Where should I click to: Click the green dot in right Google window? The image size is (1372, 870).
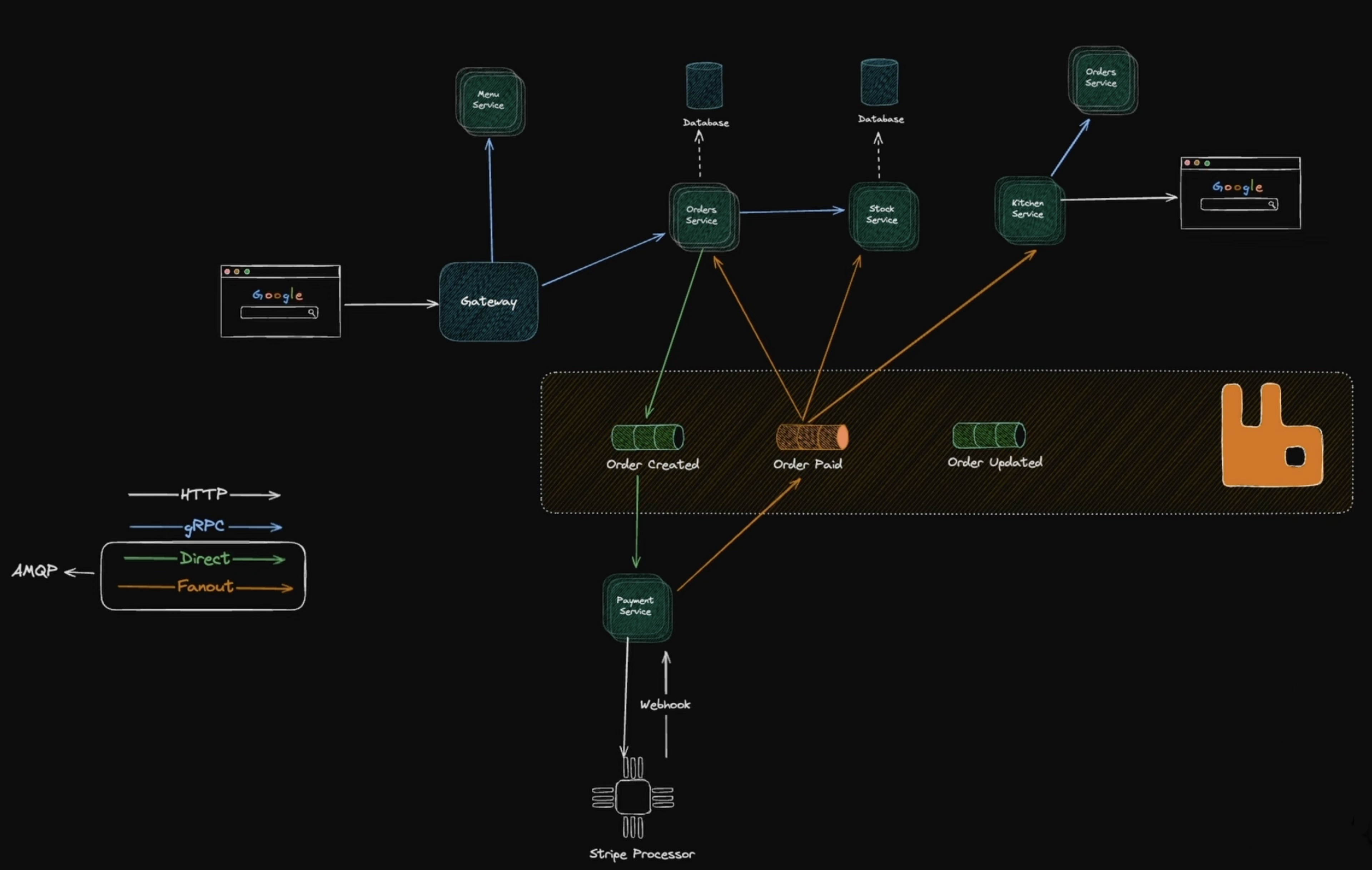pos(1207,163)
